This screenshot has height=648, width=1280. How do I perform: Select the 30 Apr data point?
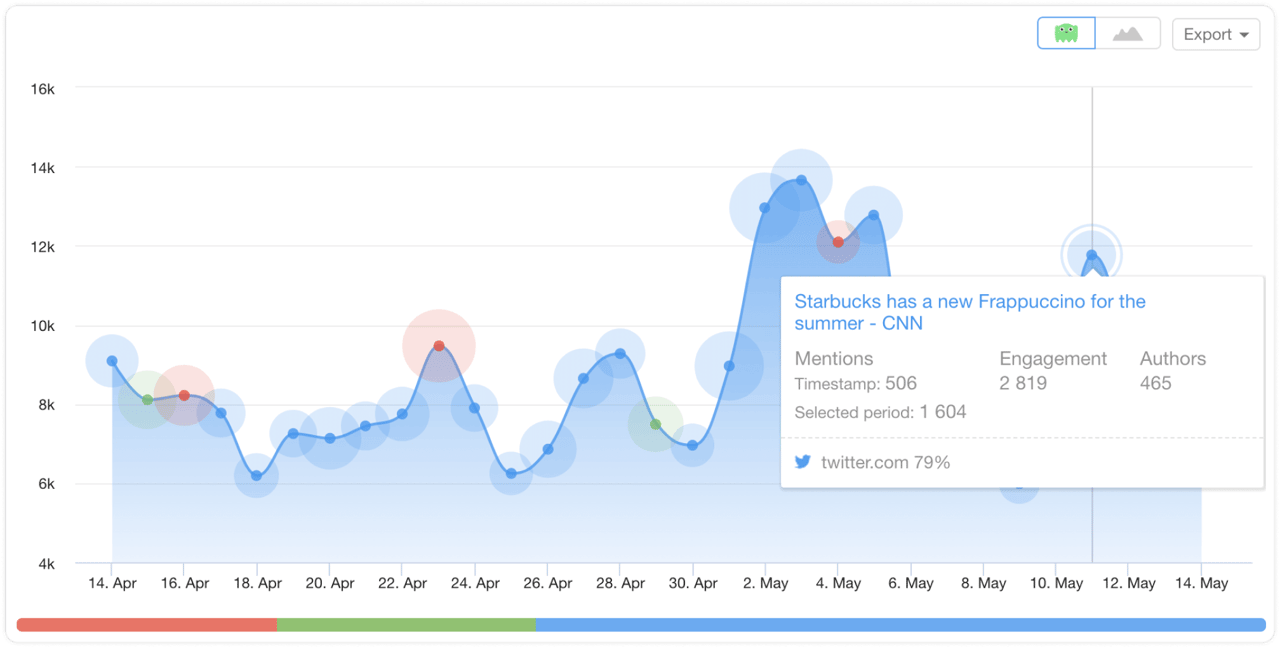pos(692,445)
